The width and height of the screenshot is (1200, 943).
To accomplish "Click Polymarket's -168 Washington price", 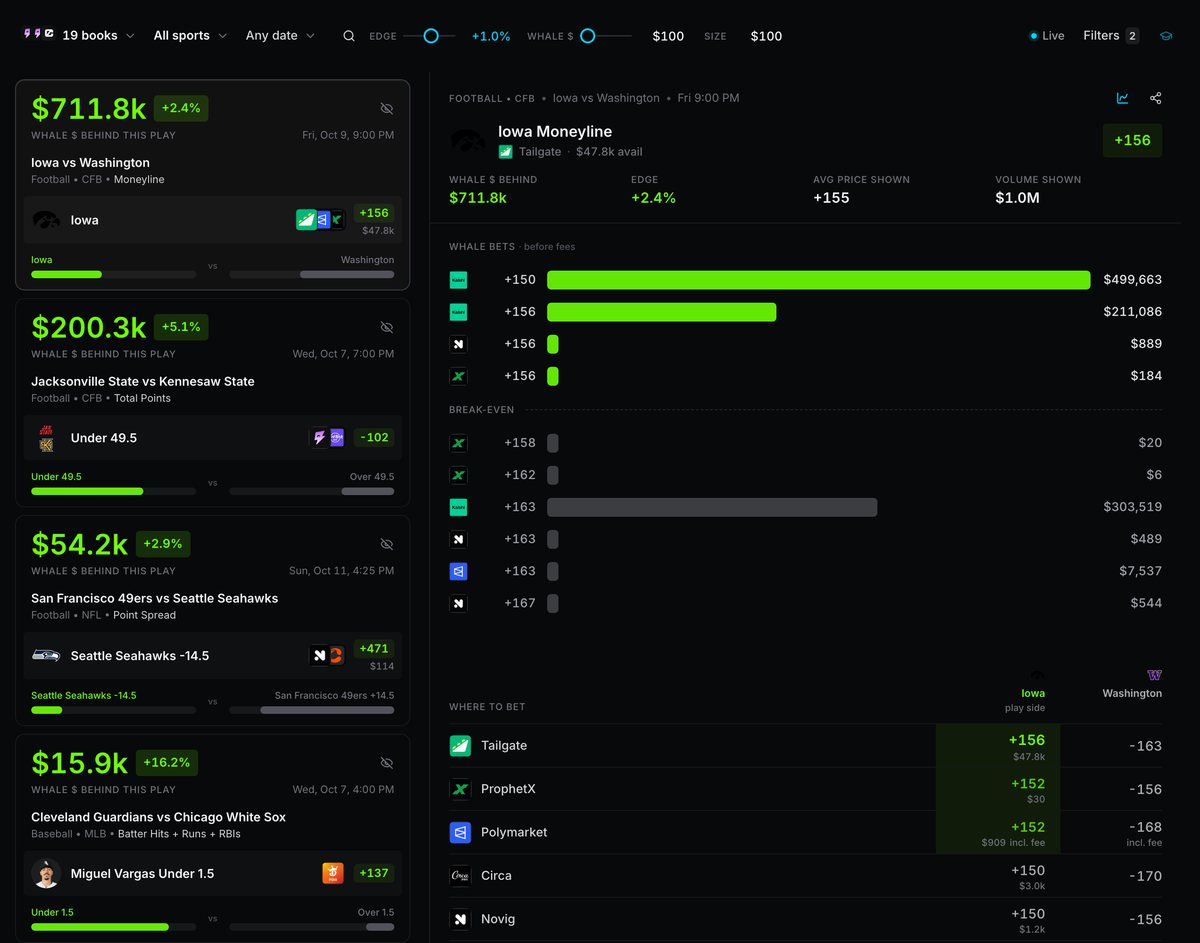I will [x=1145, y=827].
